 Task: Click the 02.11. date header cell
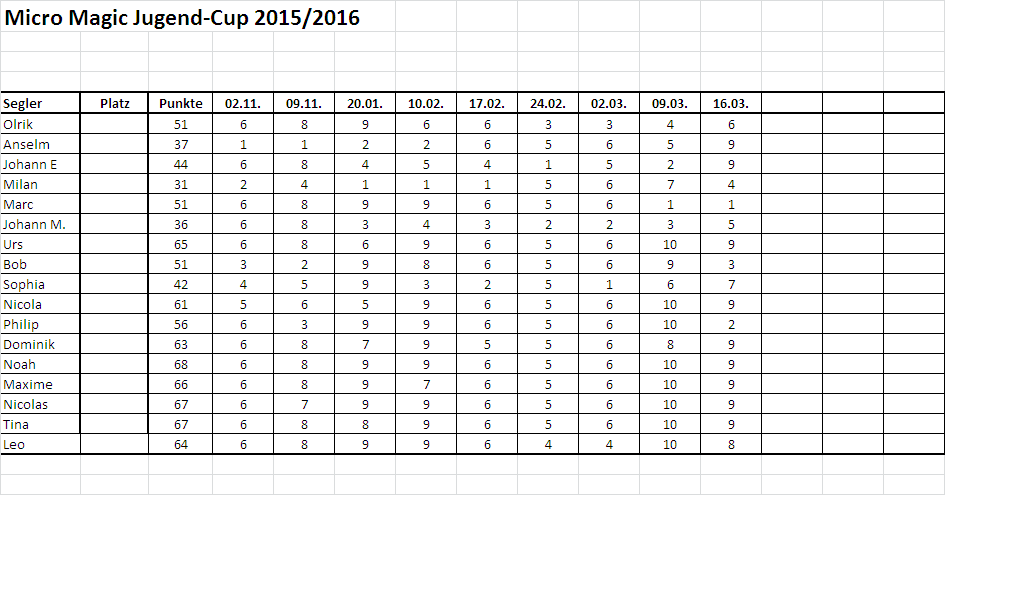click(243, 103)
